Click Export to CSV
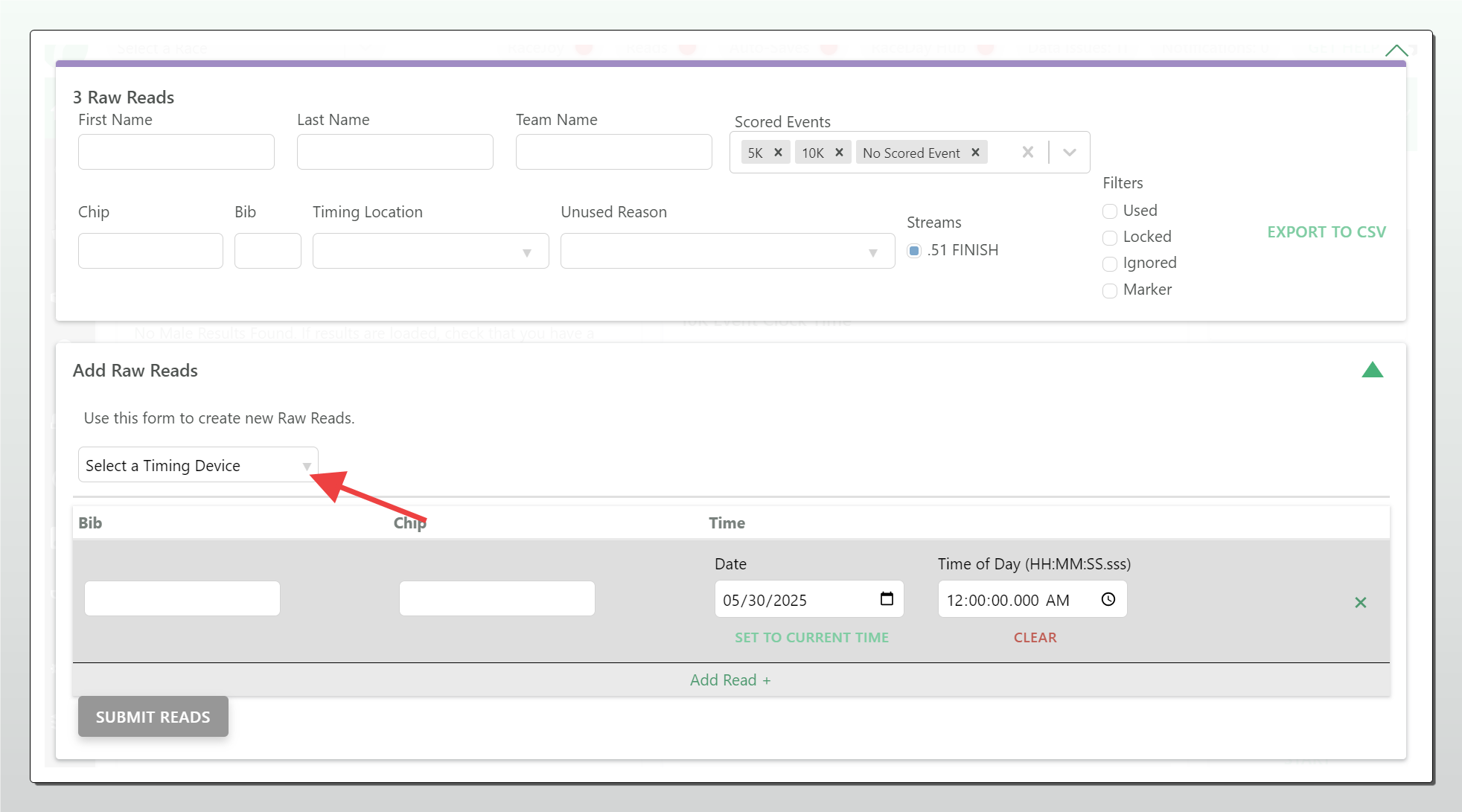 pos(1327,231)
